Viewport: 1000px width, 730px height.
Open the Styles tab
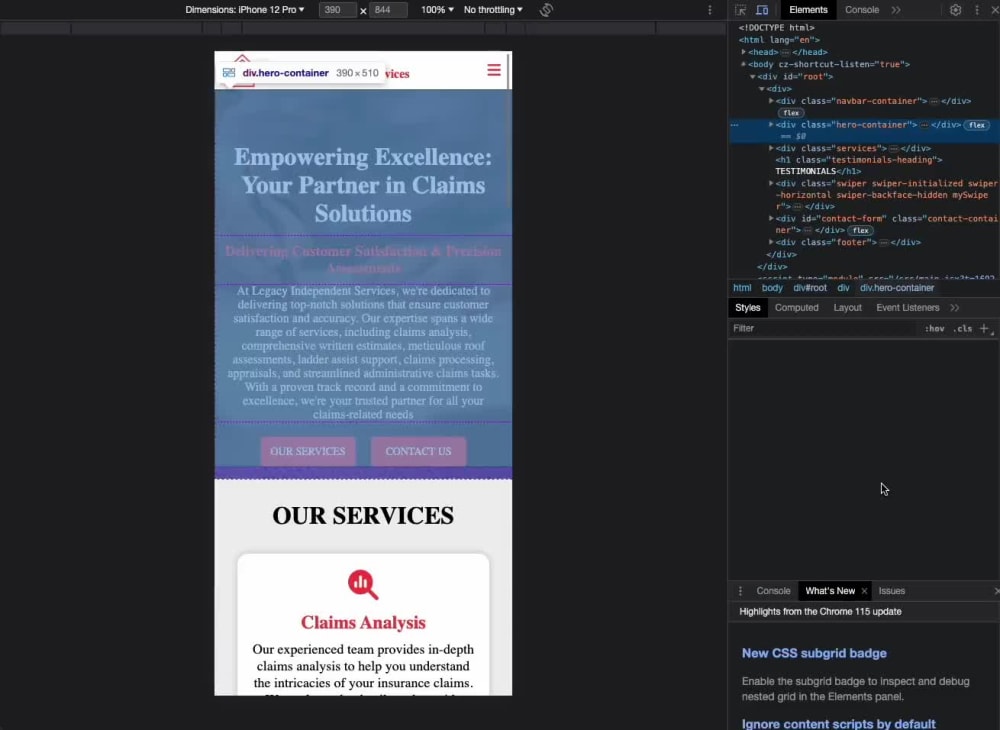point(747,307)
